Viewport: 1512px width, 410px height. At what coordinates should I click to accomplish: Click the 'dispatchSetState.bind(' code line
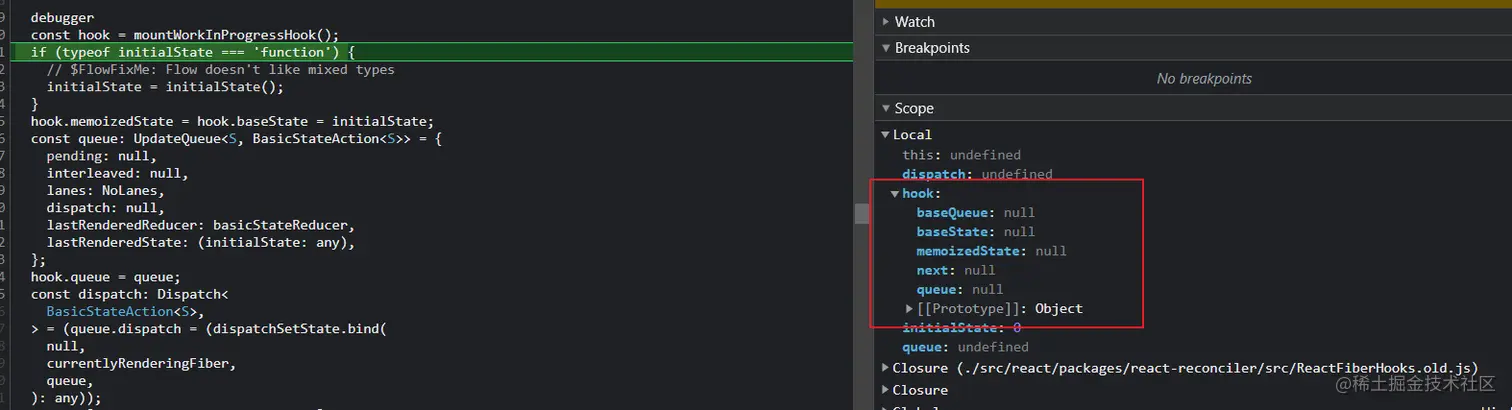[208, 329]
